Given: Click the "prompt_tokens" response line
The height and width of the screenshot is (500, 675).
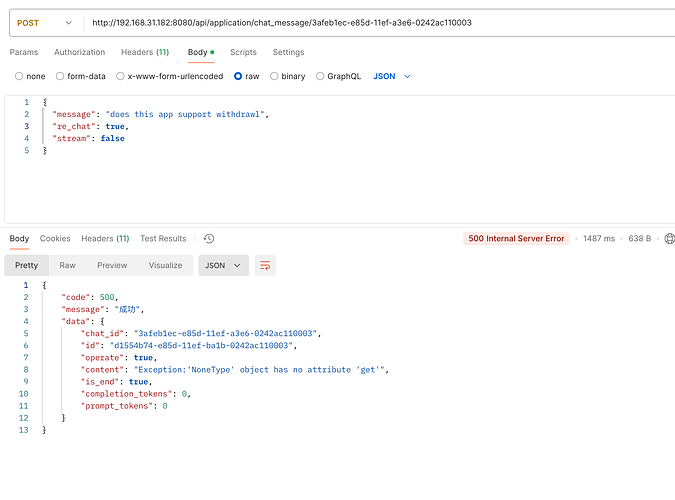Looking at the screenshot, I should (124, 406).
